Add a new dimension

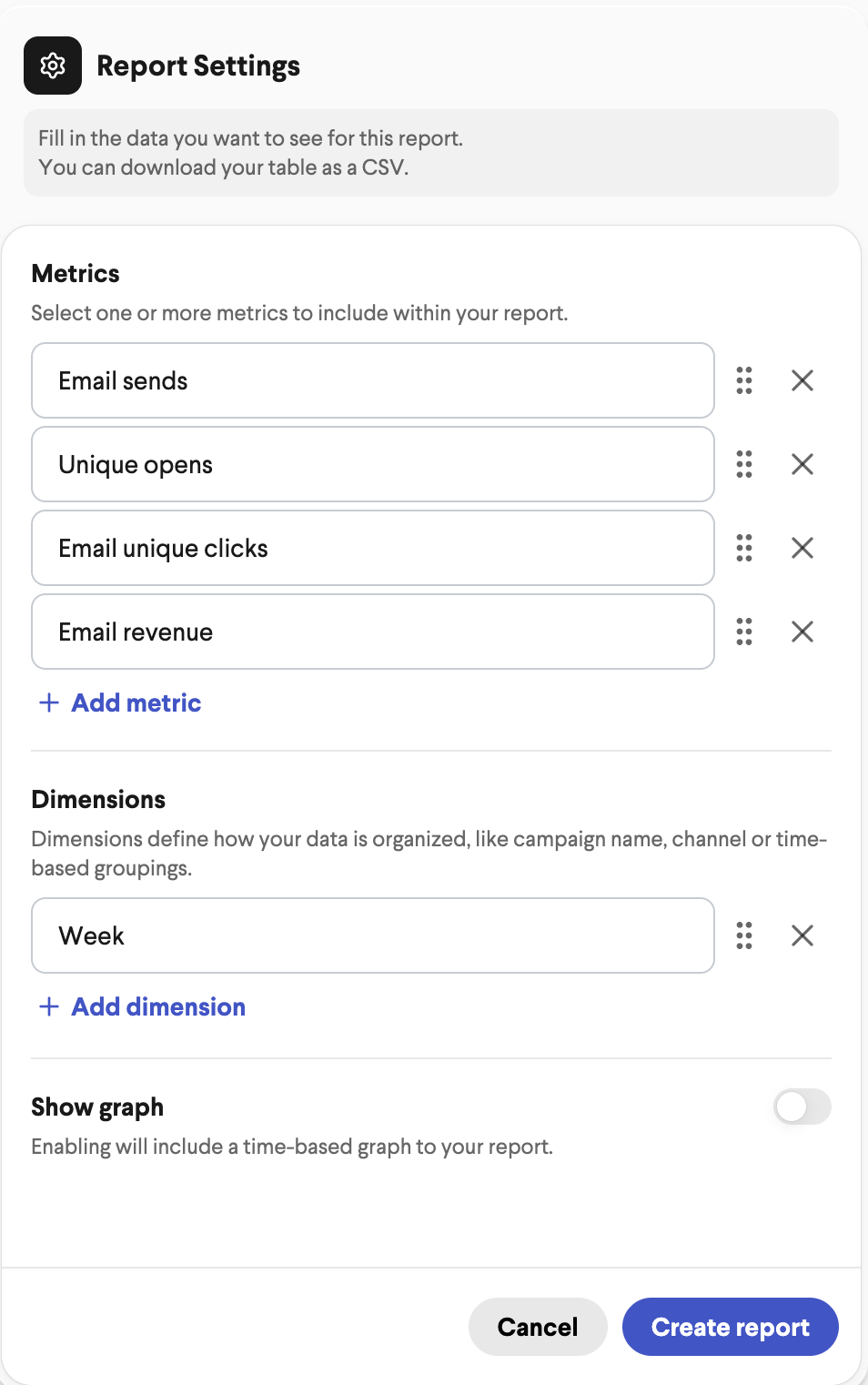pyautogui.click(x=142, y=1006)
